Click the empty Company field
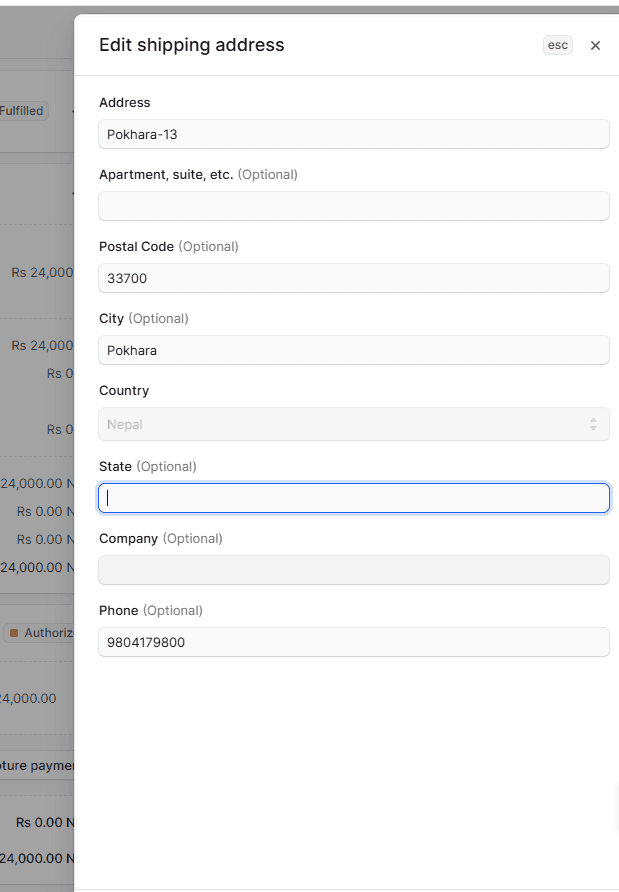619x892 pixels. click(x=353, y=570)
